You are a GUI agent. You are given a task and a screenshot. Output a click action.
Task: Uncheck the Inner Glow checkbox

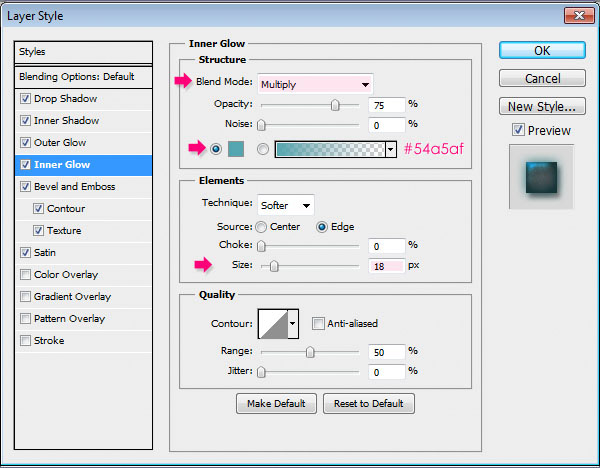click(x=25, y=165)
